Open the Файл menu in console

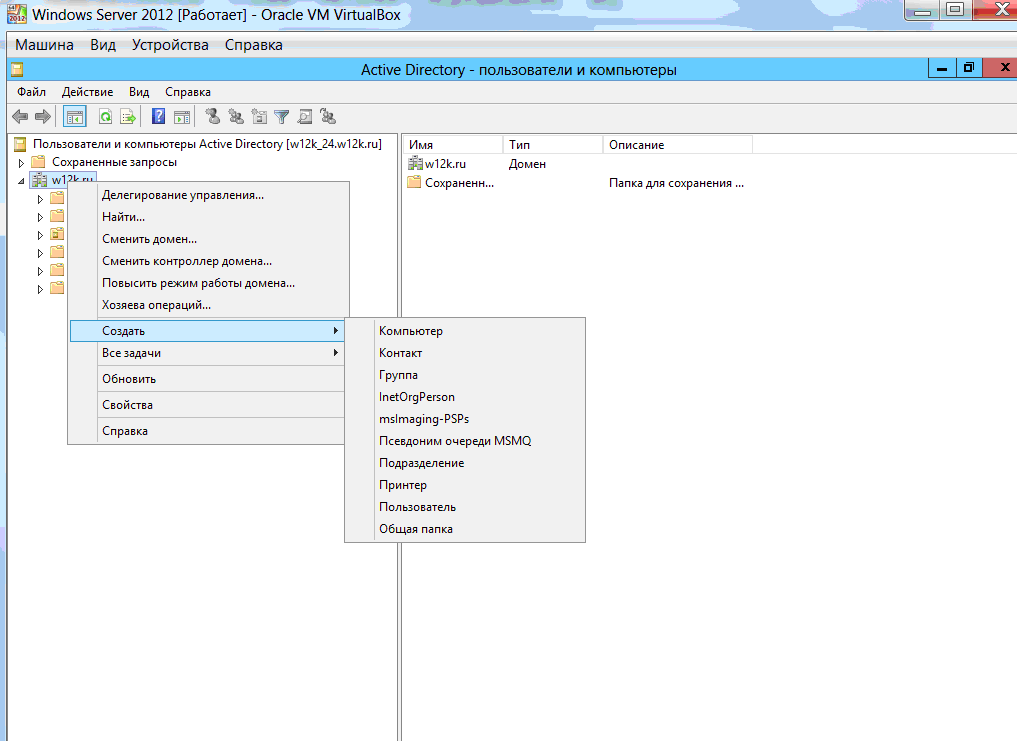pos(31,91)
